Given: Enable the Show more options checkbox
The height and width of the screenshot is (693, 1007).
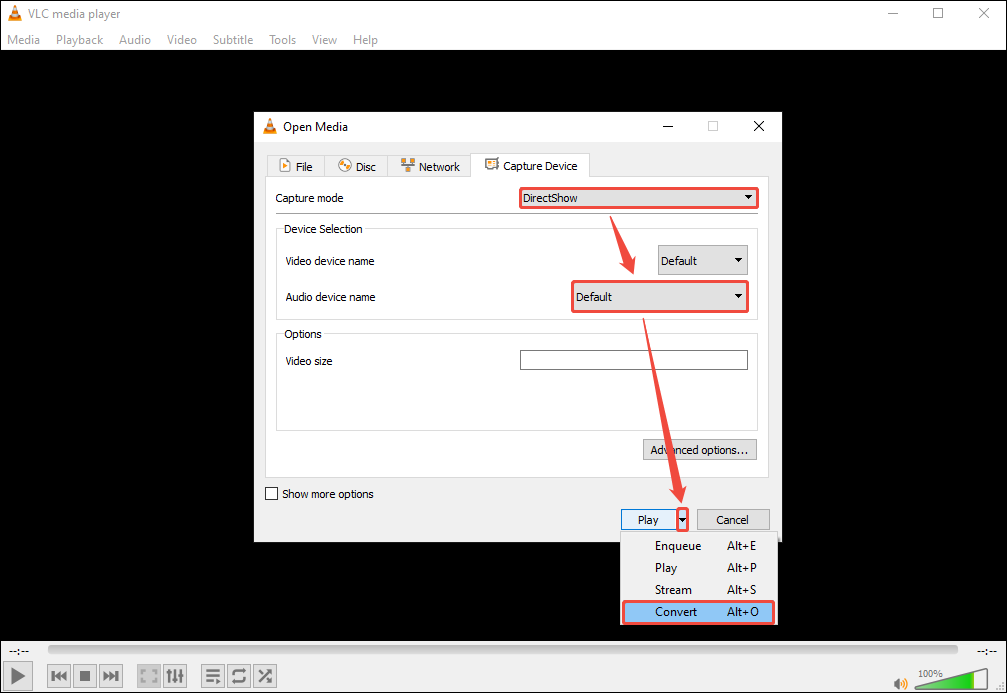Looking at the screenshot, I should [x=271, y=493].
